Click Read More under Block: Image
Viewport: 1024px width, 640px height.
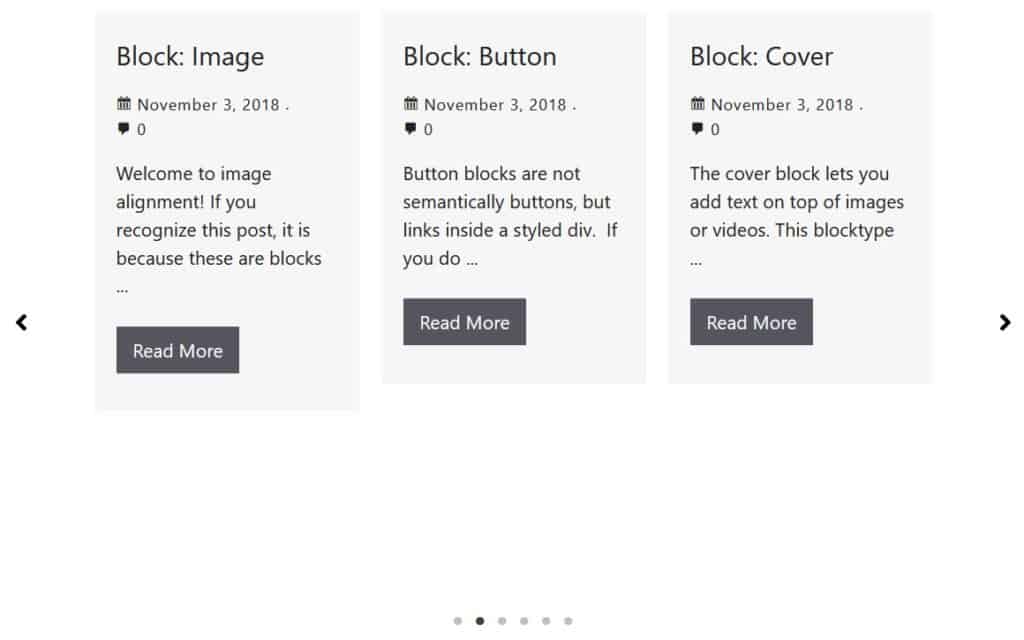(x=177, y=350)
